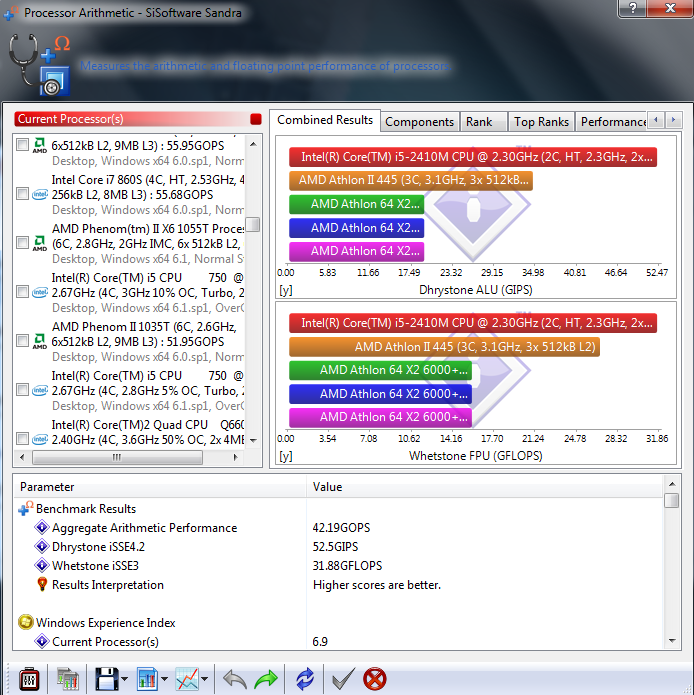The image size is (694, 695).
Task: Click the question mark help button
Action: 633,8
